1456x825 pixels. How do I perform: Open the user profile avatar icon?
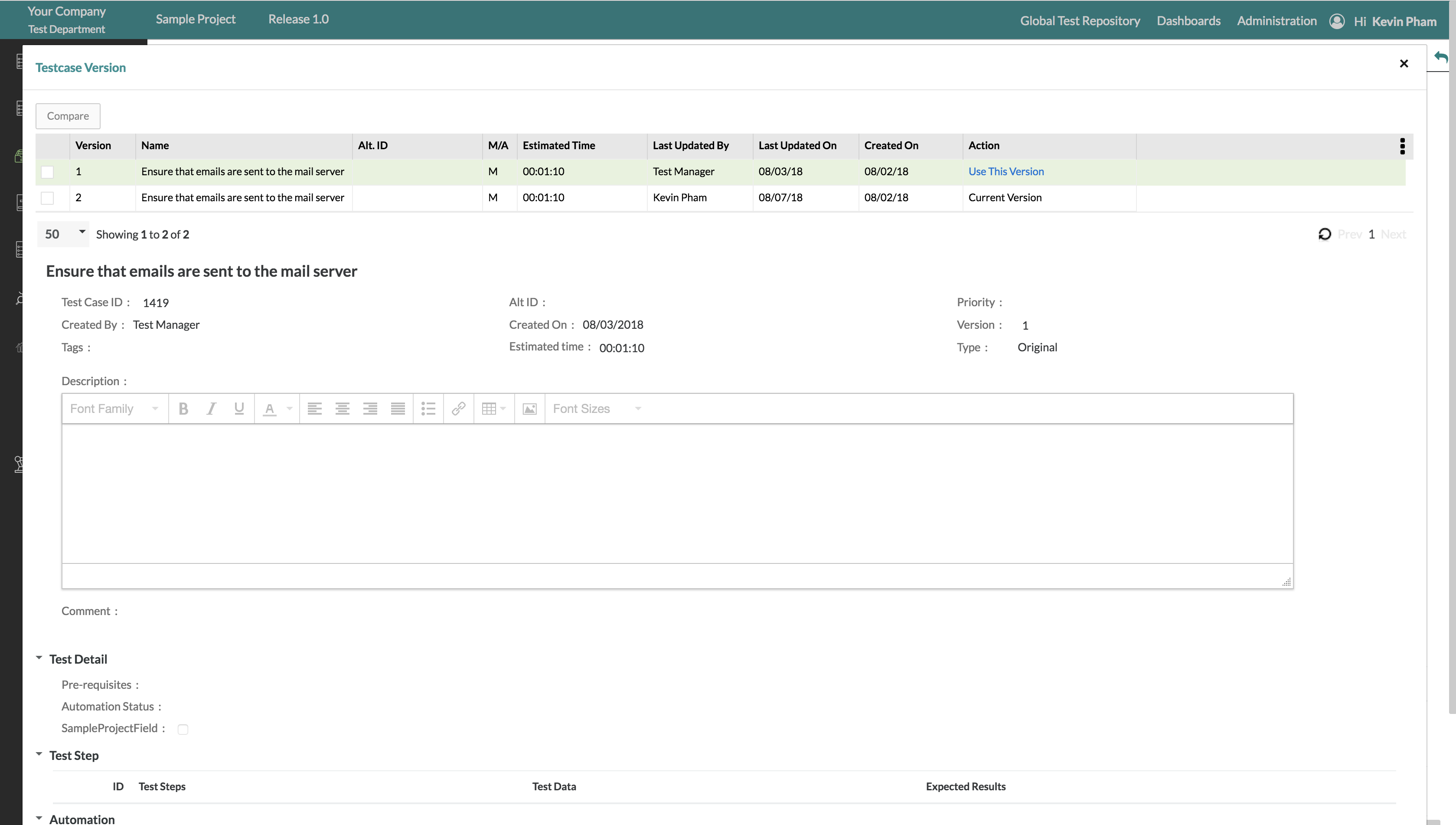[x=1337, y=22]
